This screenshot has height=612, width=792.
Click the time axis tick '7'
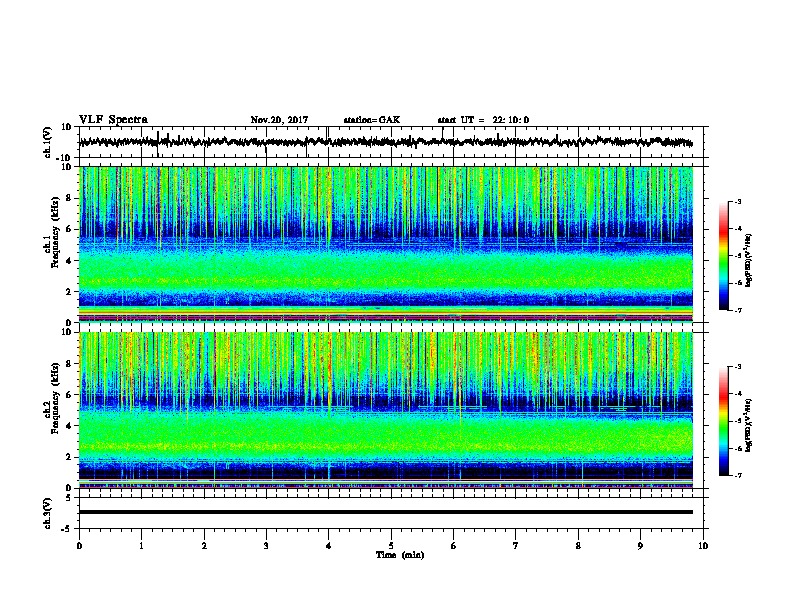[516, 546]
